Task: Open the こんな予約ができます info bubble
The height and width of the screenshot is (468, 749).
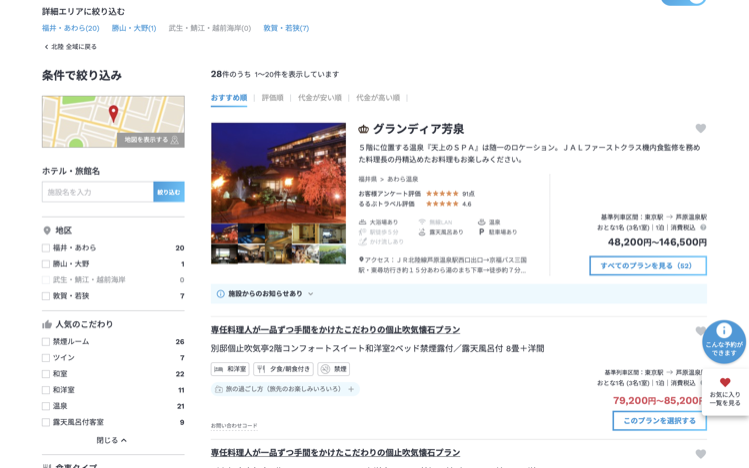Action: click(724, 341)
